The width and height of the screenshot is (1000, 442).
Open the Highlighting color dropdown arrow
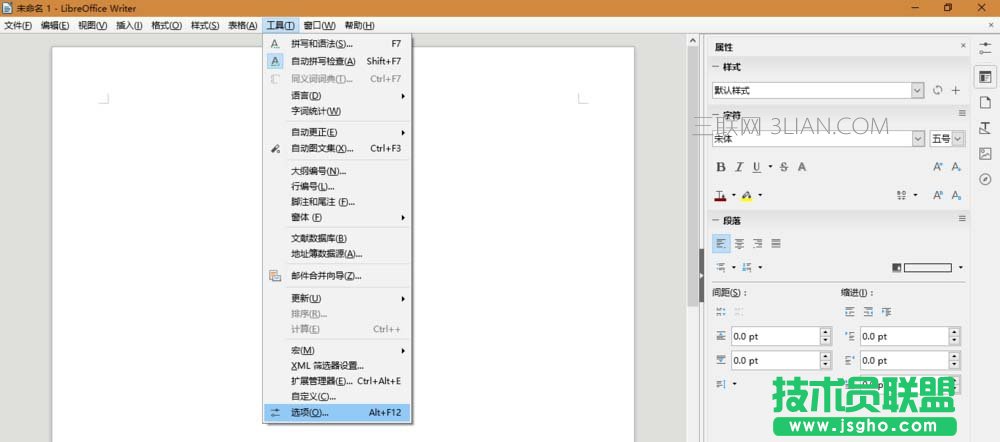(760, 195)
